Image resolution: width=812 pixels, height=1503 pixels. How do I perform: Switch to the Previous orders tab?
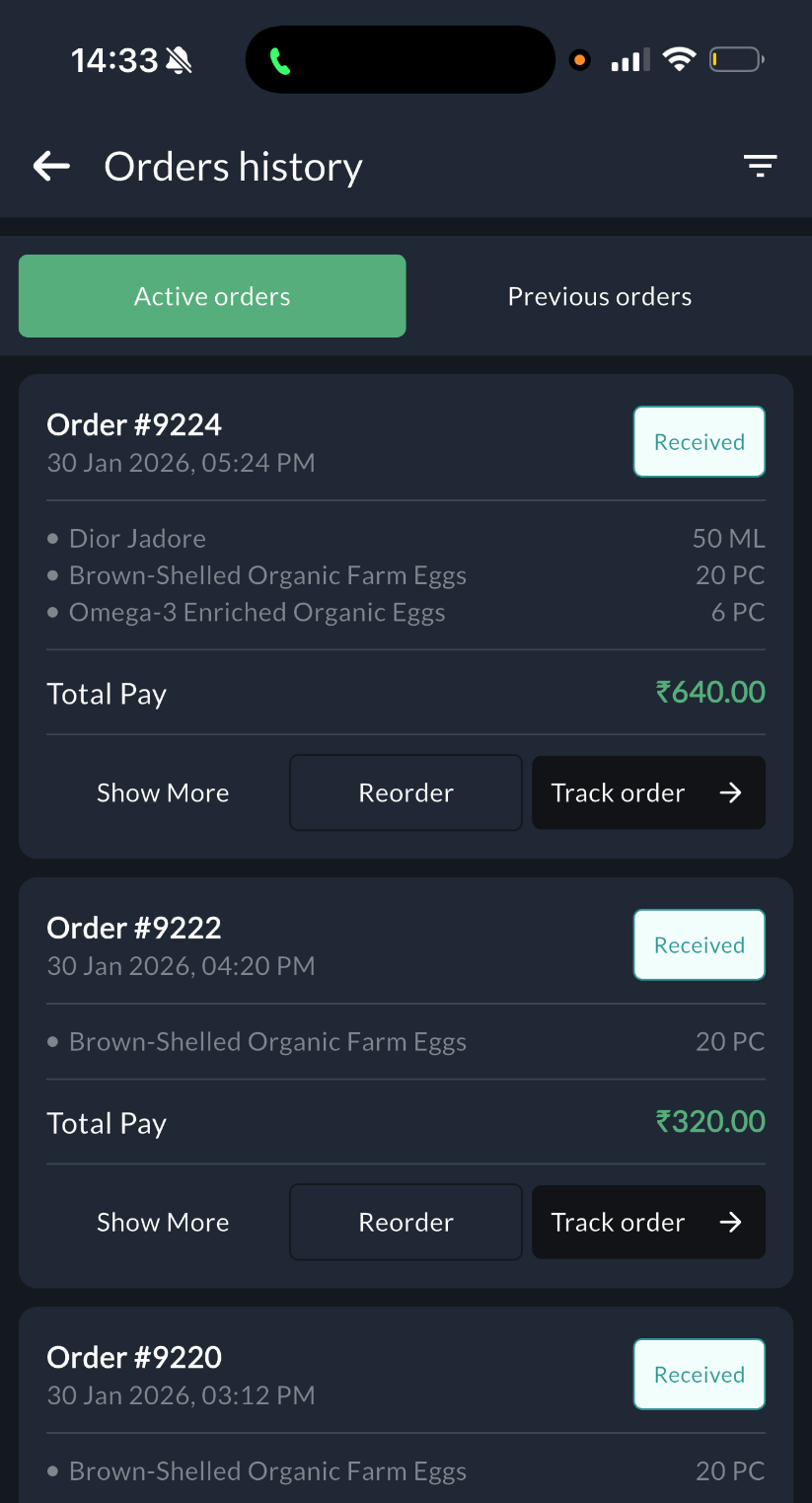pyautogui.click(x=599, y=297)
